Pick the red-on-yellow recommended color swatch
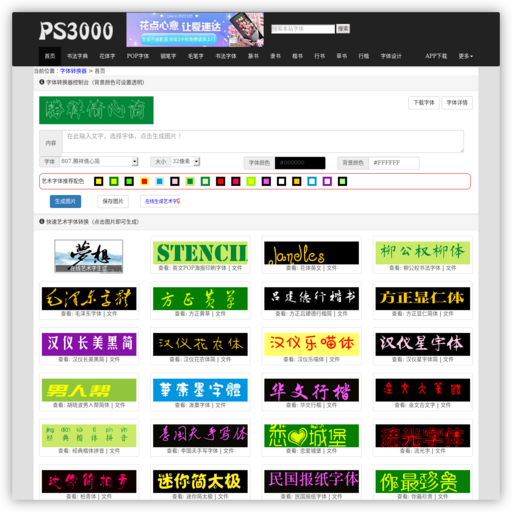Viewport: 512px width, 512px height. pyautogui.click(x=144, y=181)
